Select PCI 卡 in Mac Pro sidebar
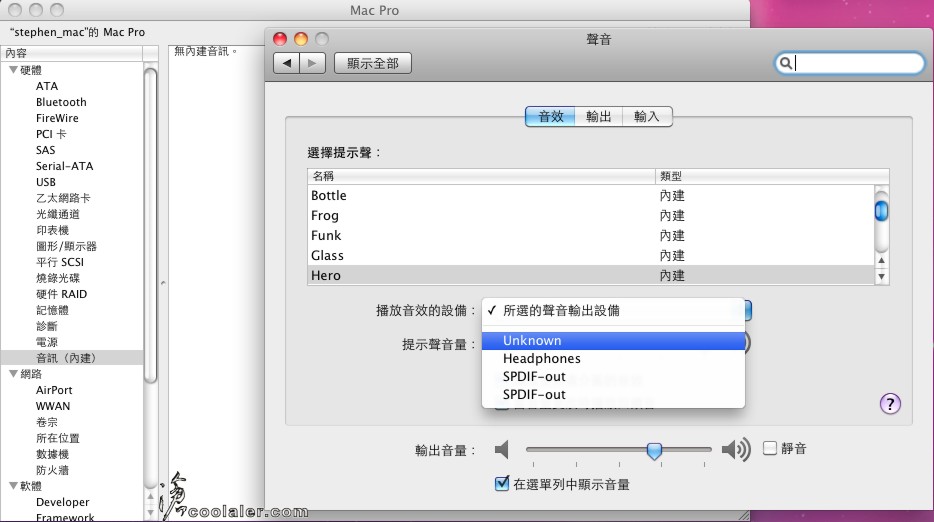The height and width of the screenshot is (522, 934). 51,134
